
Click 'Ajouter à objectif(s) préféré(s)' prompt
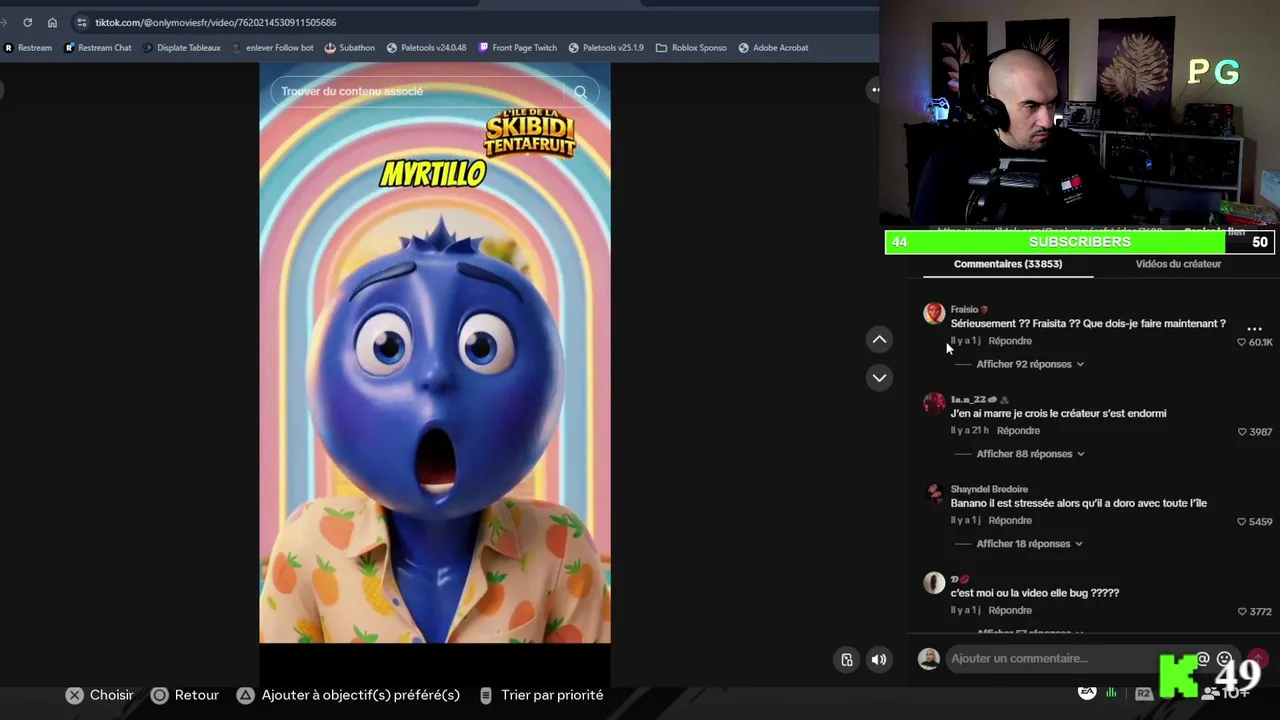pos(348,695)
